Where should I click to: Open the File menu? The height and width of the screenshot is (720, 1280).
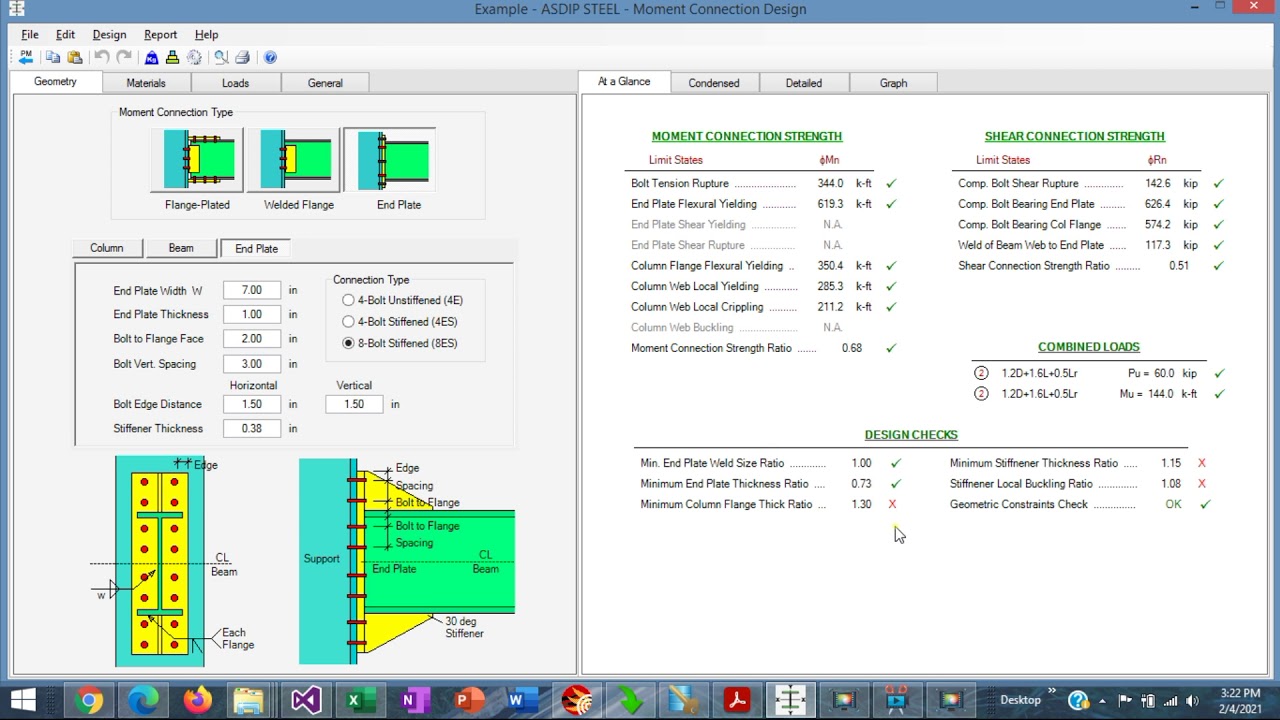(30, 34)
